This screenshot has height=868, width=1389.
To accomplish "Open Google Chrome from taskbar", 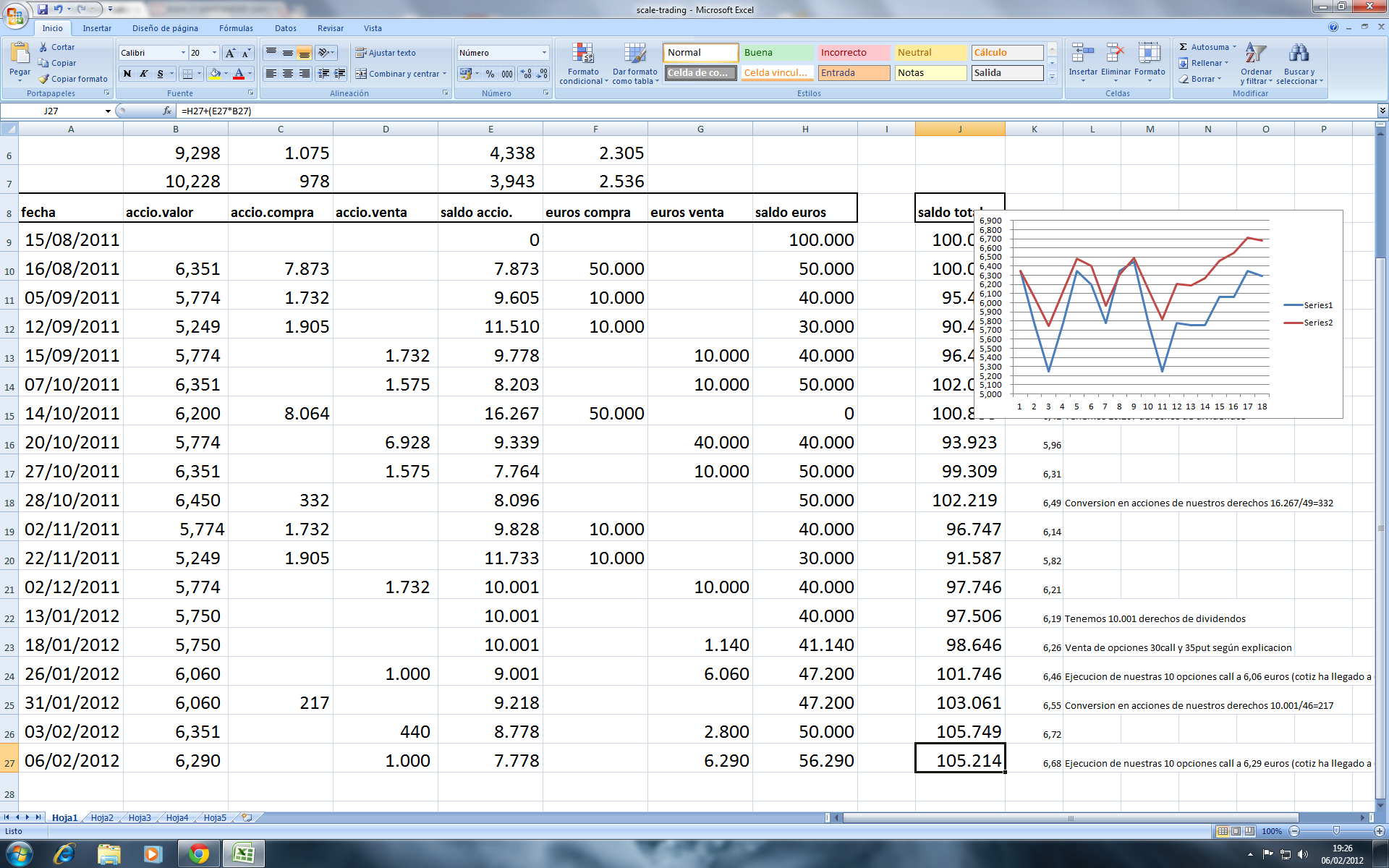I will [198, 854].
